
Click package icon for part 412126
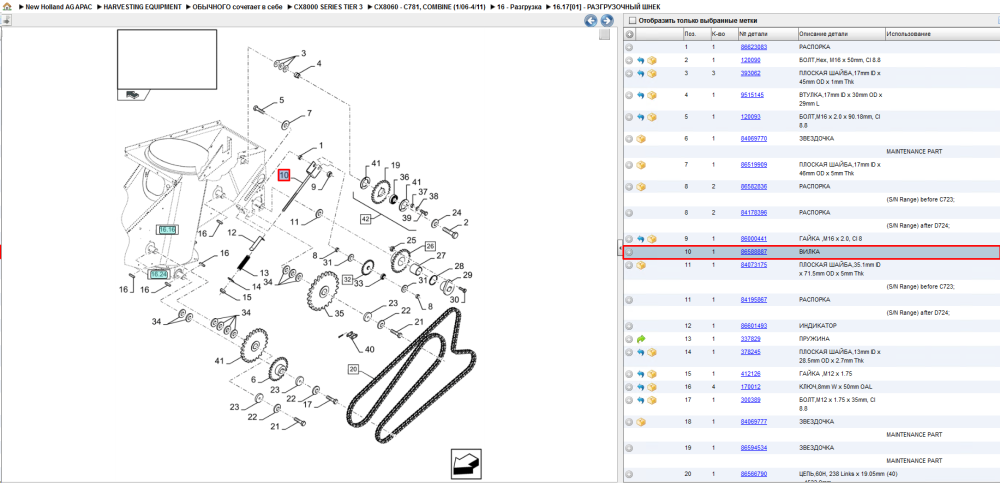click(x=652, y=374)
